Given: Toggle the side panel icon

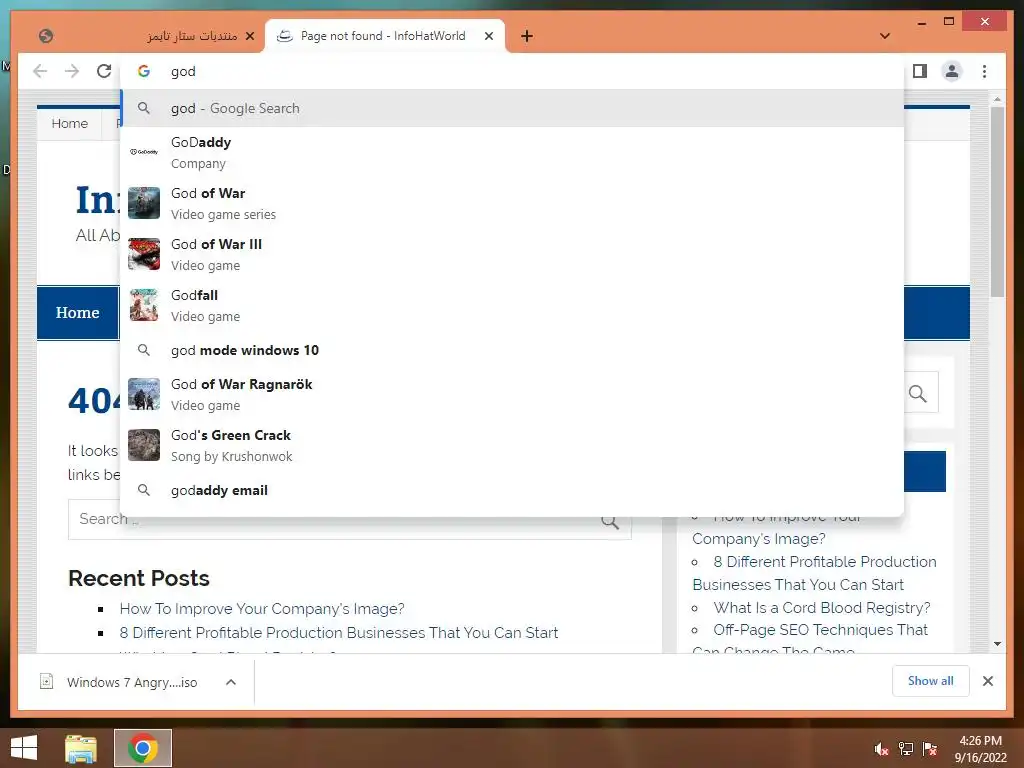Looking at the screenshot, I should (920, 71).
